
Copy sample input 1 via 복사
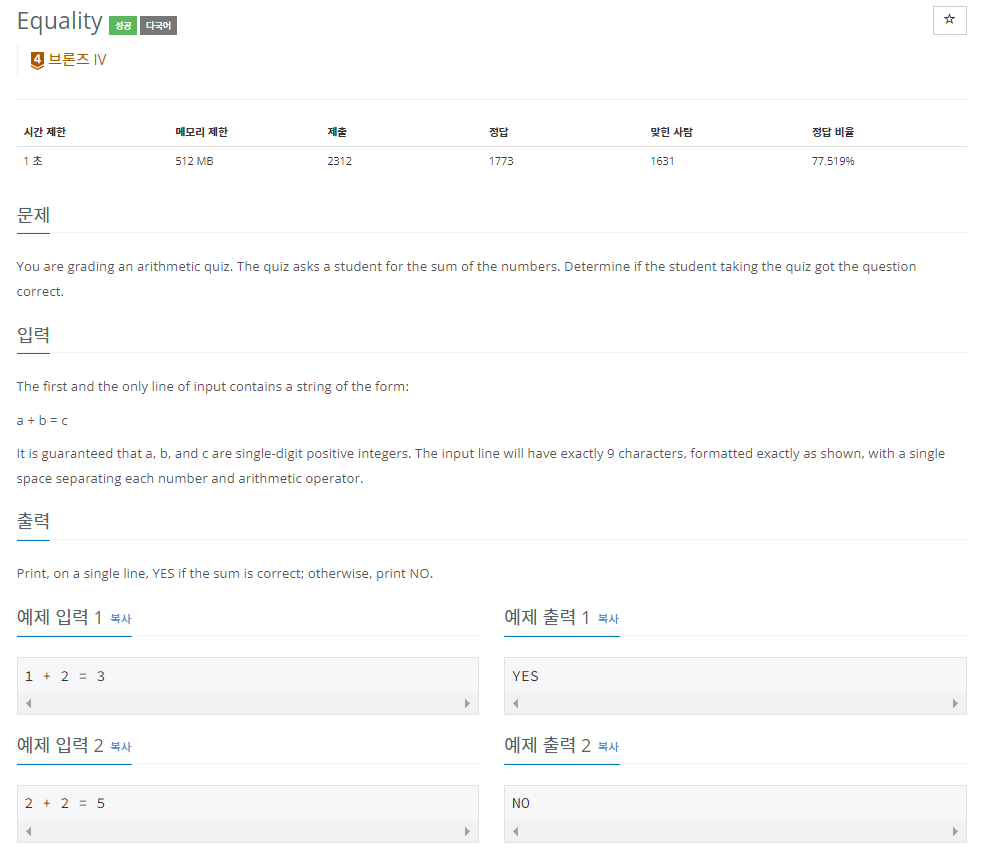(x=120, y=618)
